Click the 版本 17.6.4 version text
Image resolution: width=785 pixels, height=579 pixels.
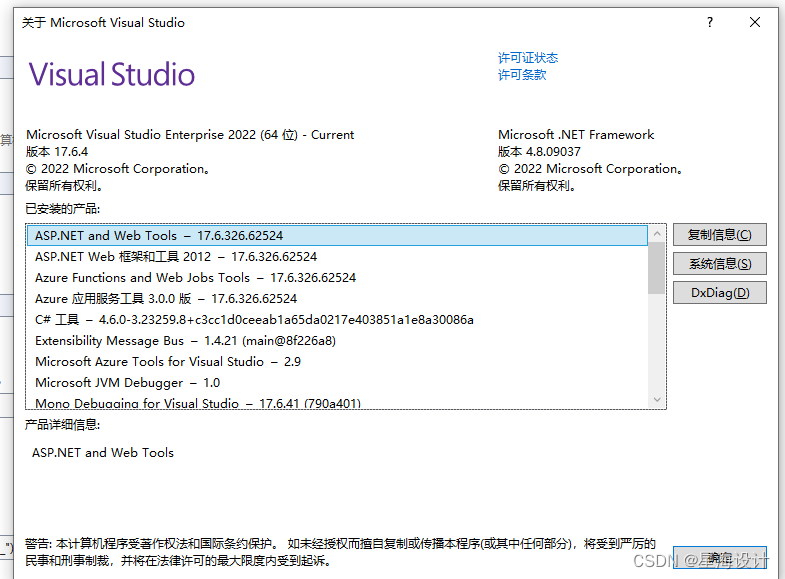(x=57, y=152)
